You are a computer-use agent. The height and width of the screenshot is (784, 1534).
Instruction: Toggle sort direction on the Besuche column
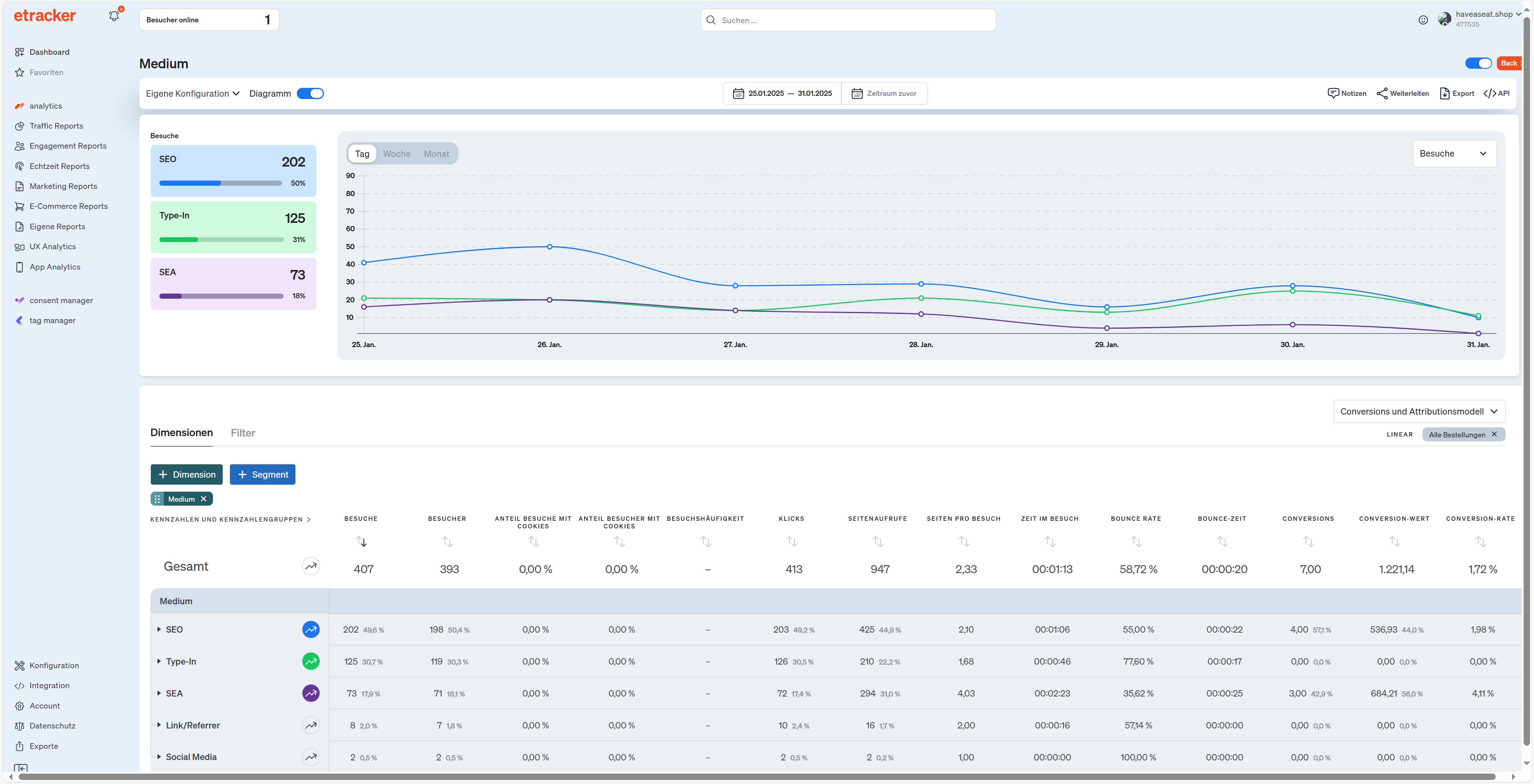[362, 542]
